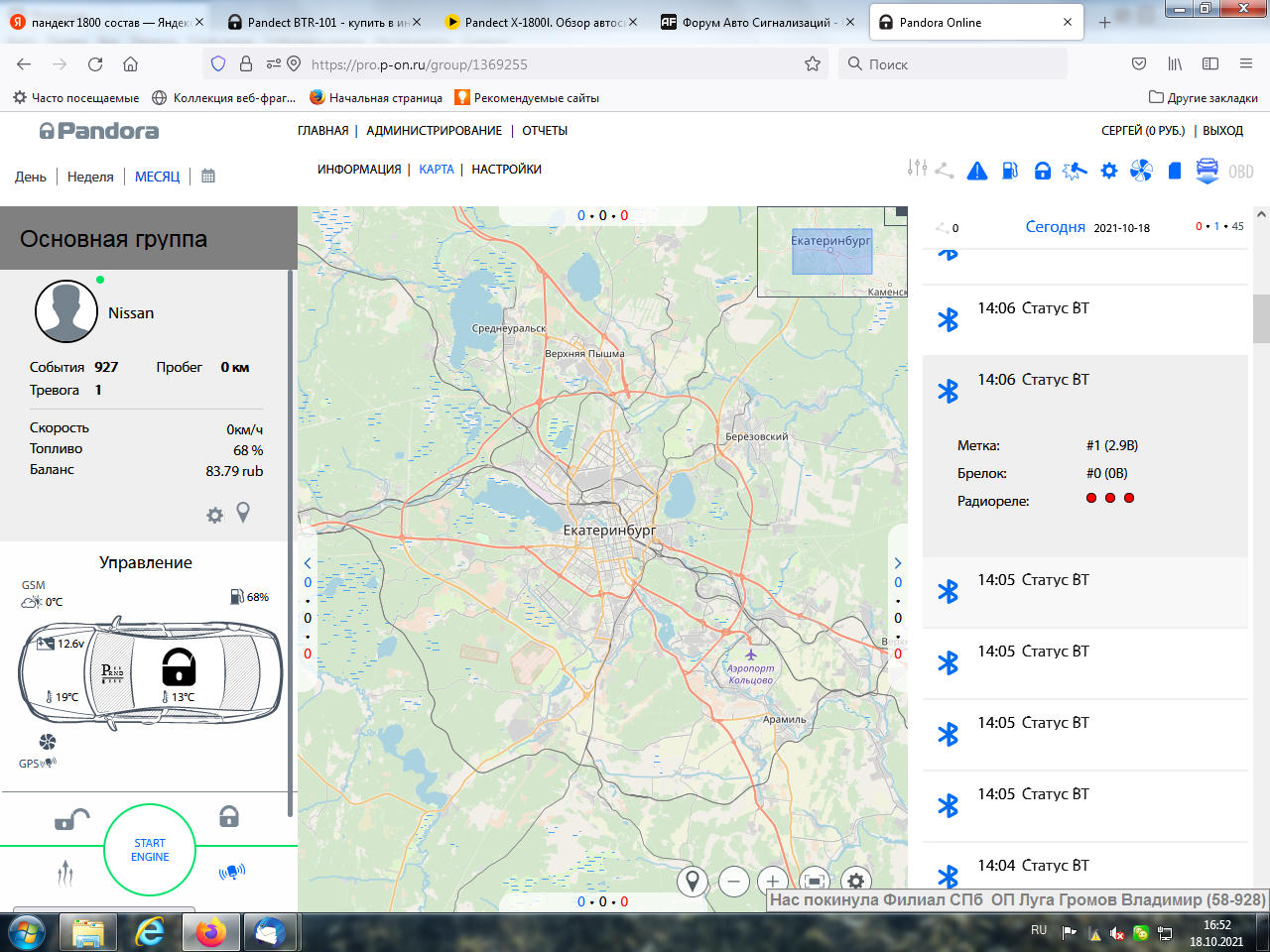Open the НАСТРОЙКИ tab
The height and width of the screenshot is (952, 1270).
506,170
